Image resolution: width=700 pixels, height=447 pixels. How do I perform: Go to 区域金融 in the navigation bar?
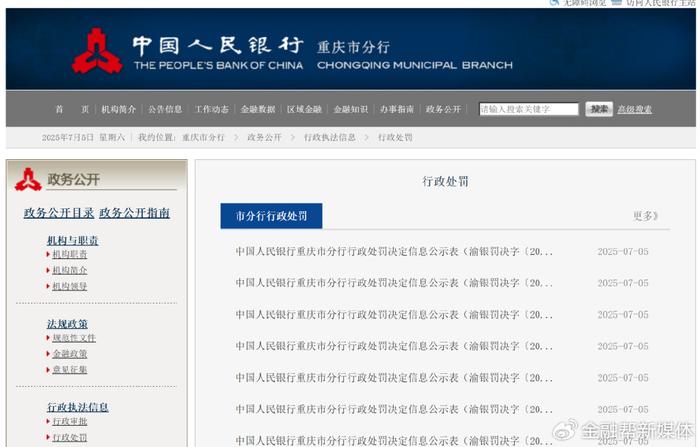coord(304,109)
